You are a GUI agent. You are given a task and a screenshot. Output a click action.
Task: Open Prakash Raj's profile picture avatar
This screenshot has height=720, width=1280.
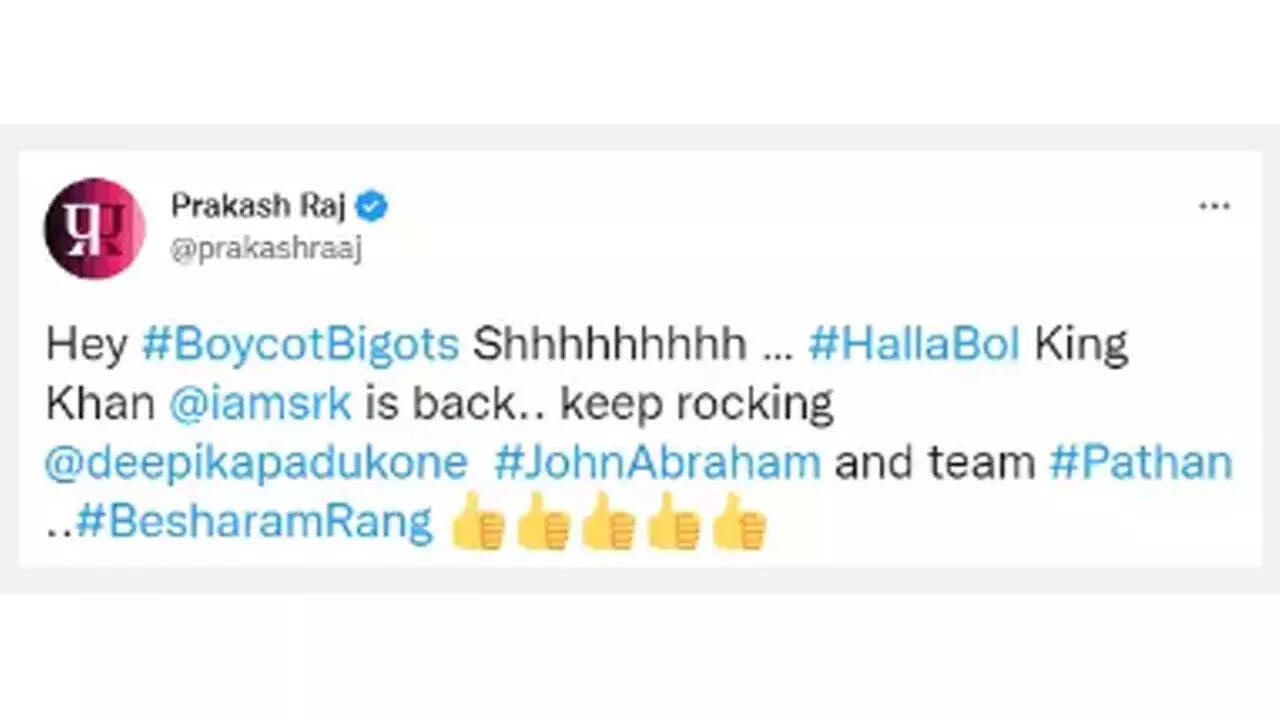tap(94, 228)
